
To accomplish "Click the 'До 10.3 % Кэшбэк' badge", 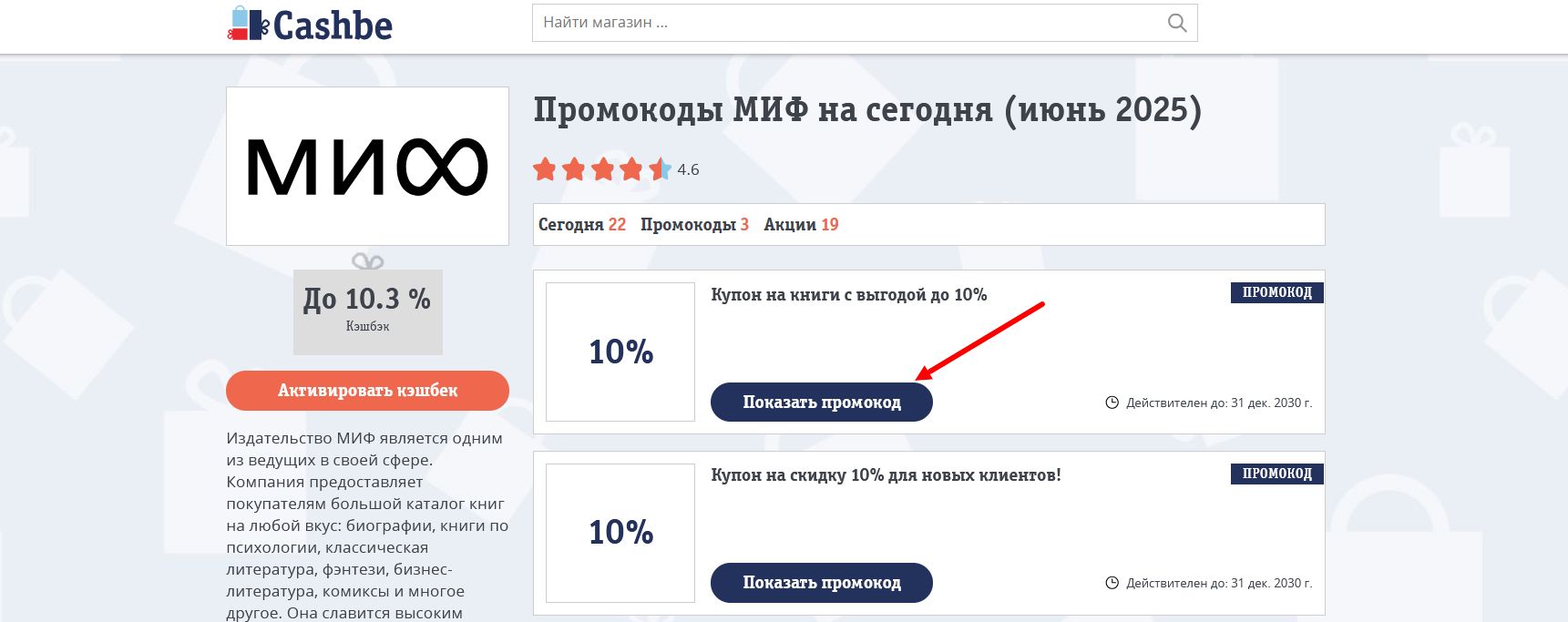I will pos(367,311).
